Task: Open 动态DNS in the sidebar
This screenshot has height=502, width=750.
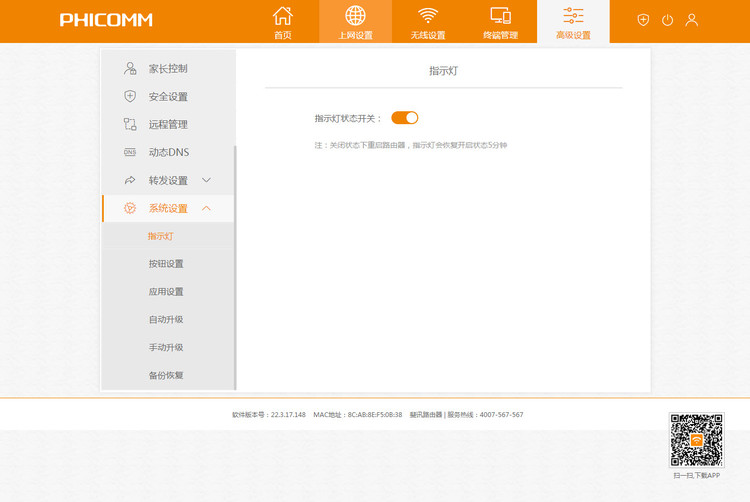Action: click(x=169, y=152)
